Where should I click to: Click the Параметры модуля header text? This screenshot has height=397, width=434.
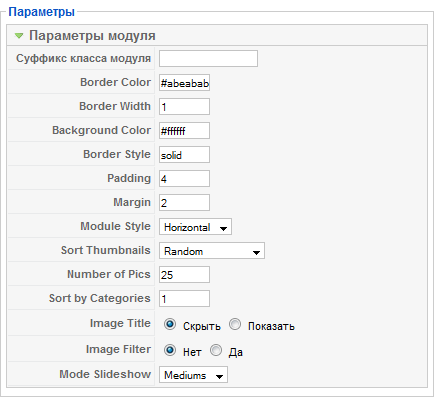coord(92,35)
